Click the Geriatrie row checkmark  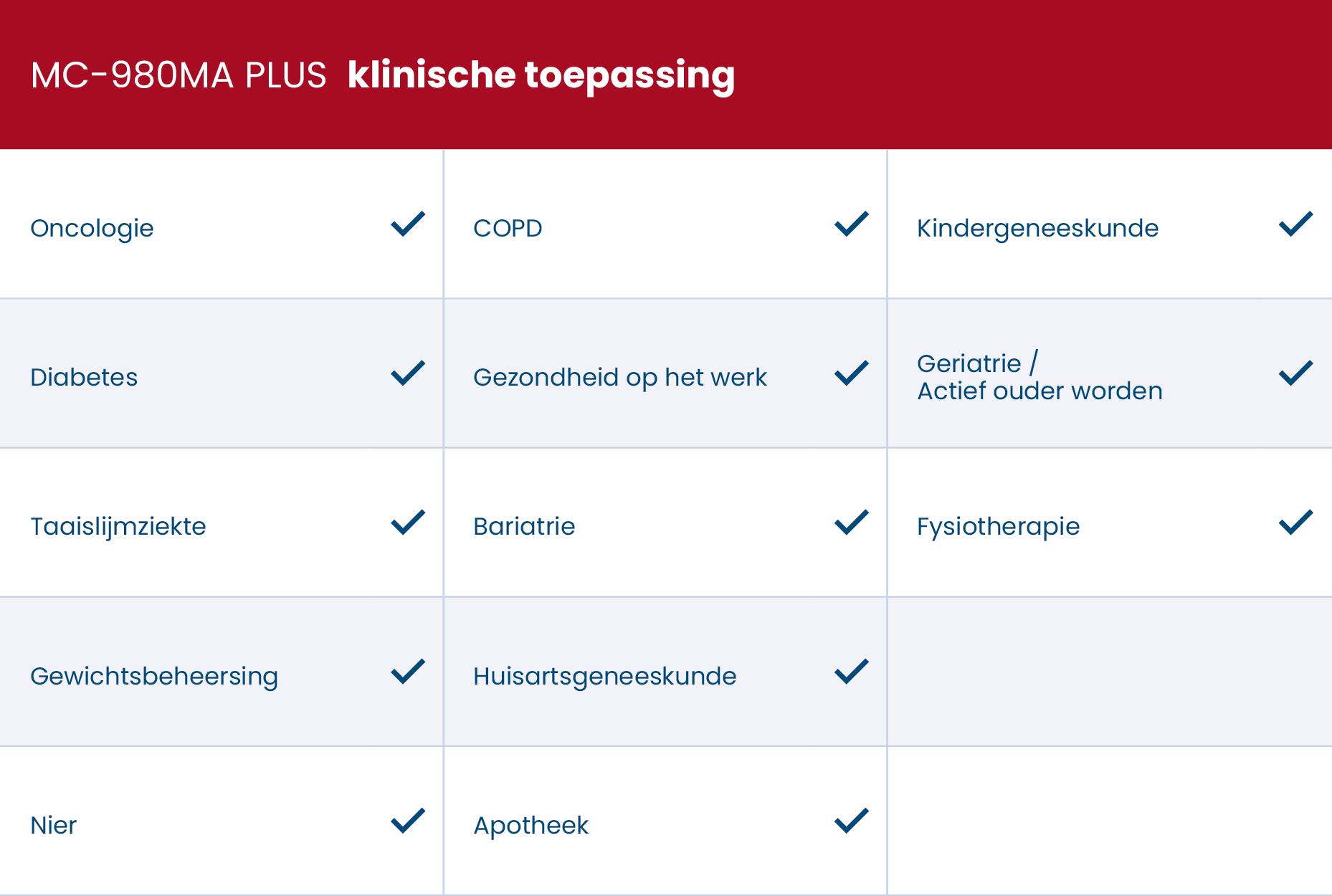(1295, 373)
